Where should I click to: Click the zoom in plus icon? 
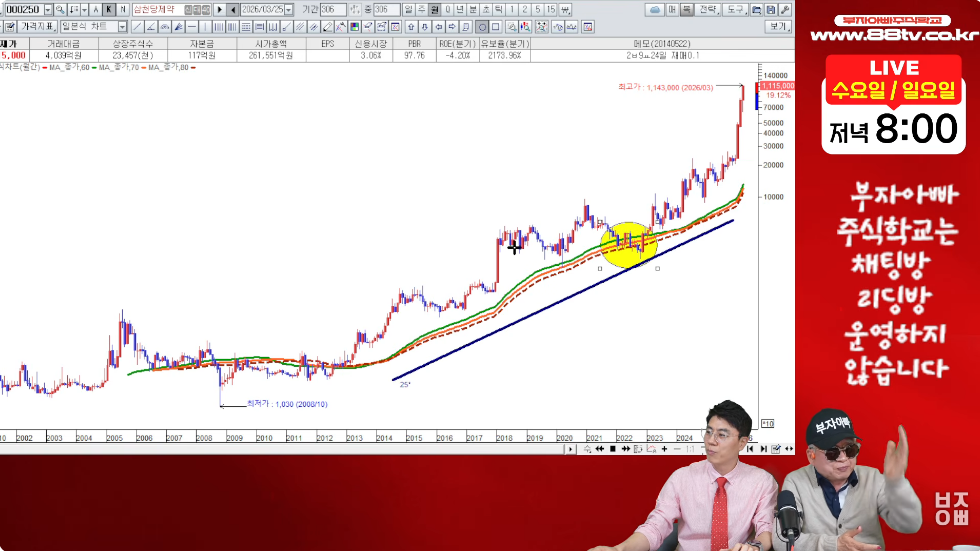pyautogui.click(x=664, y=450)
